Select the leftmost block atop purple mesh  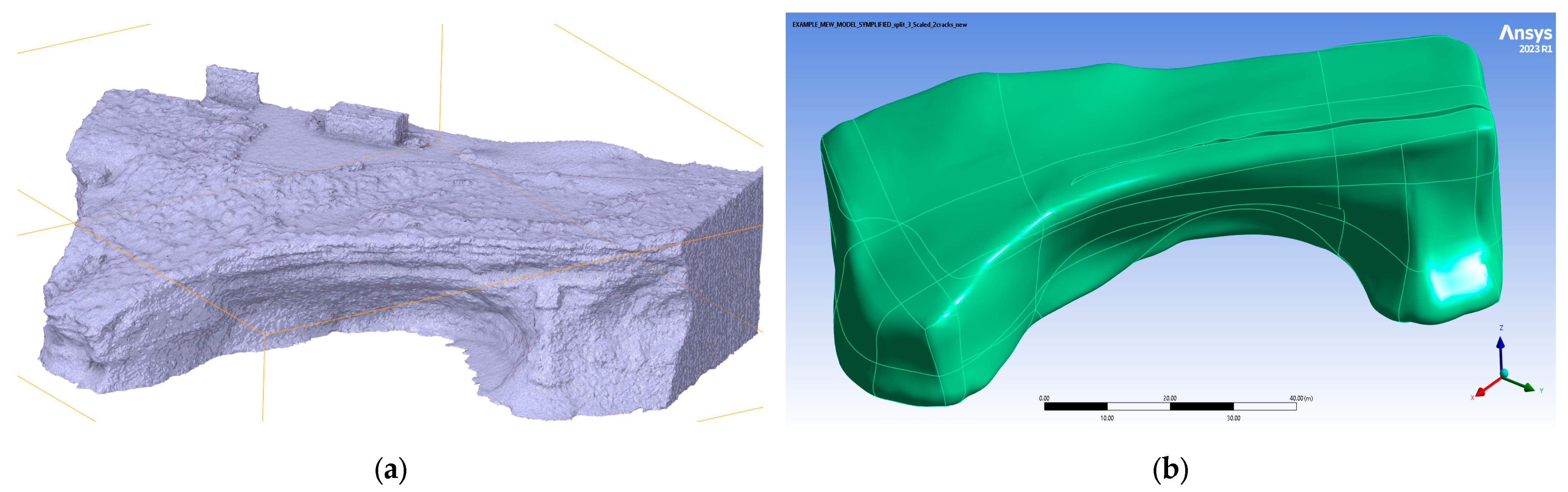coord(231,85)
